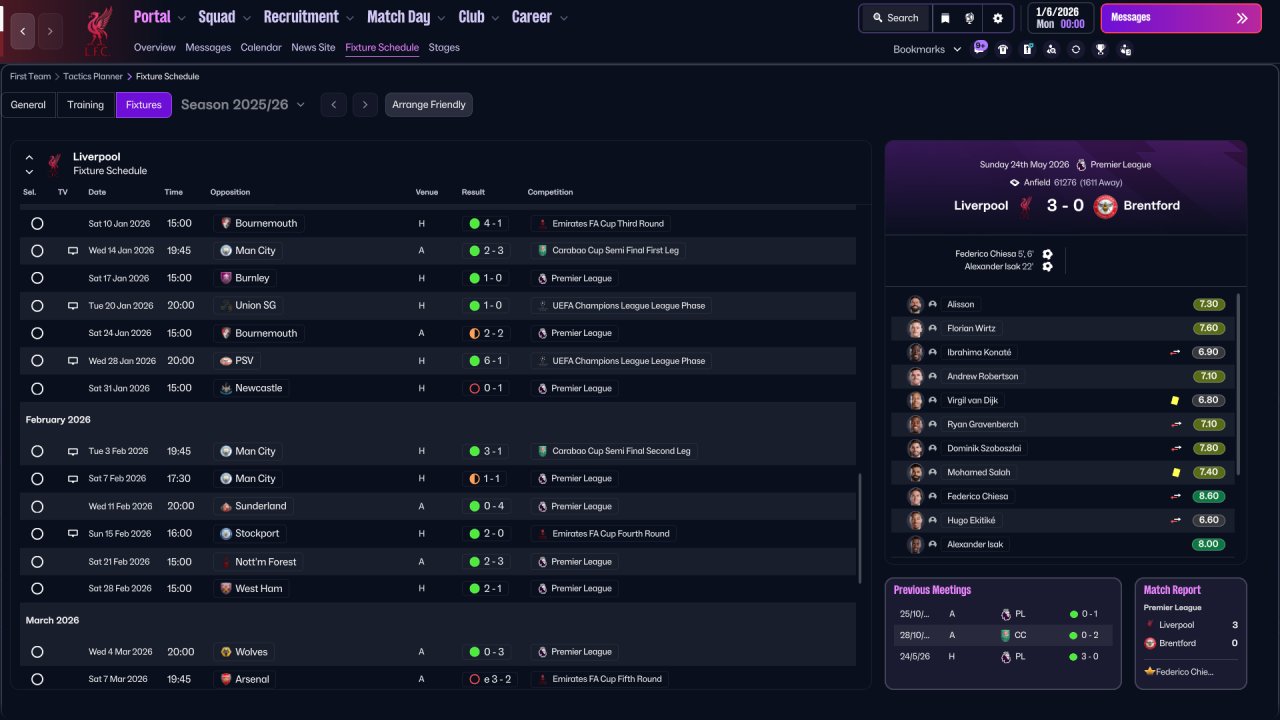Go back using the left navigation arrow
Image resolution: width=1280 pixels, height=720 pixels.
tap(23, 31)
